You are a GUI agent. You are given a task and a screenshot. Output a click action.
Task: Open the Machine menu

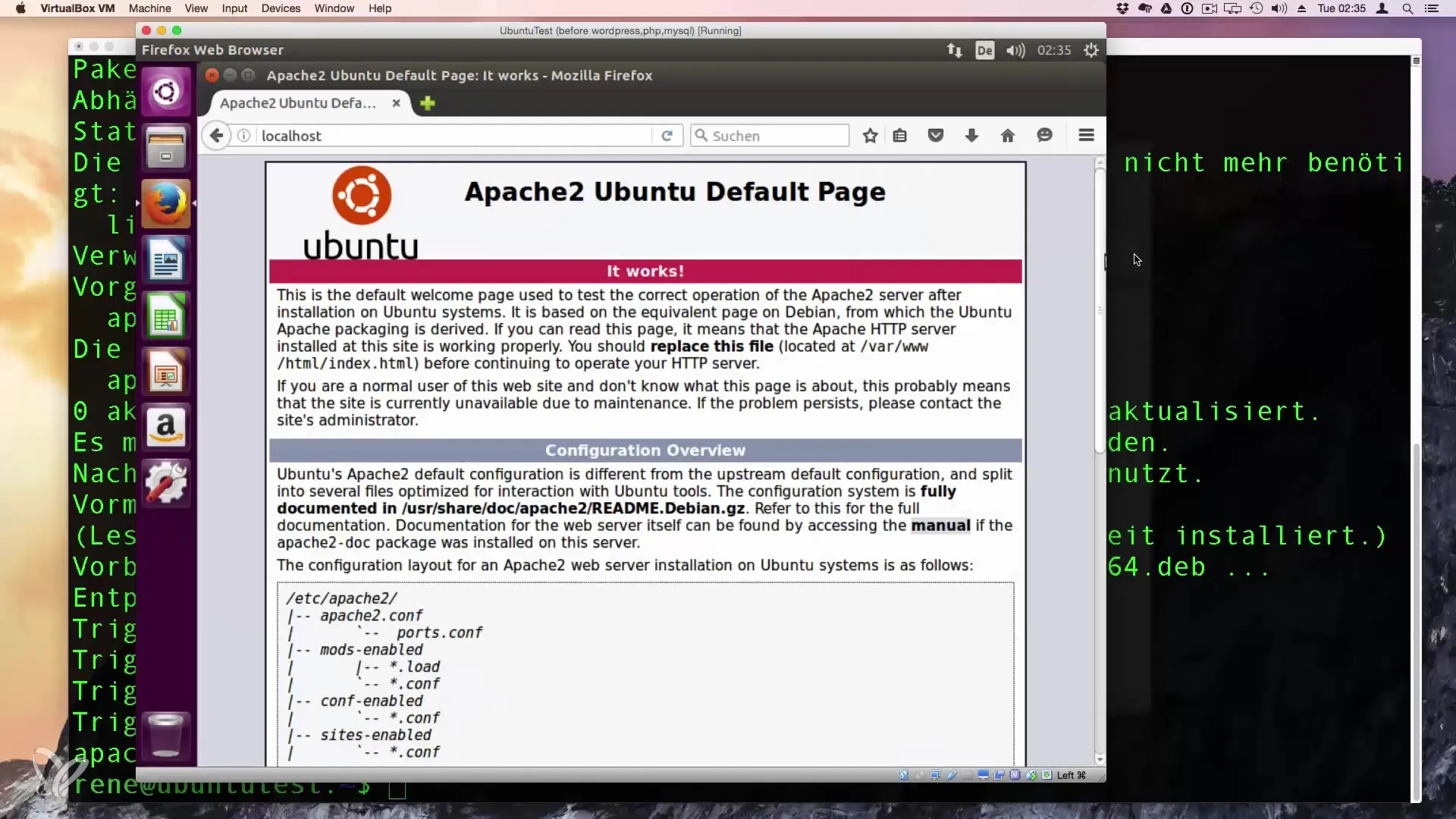pos(149,8)
